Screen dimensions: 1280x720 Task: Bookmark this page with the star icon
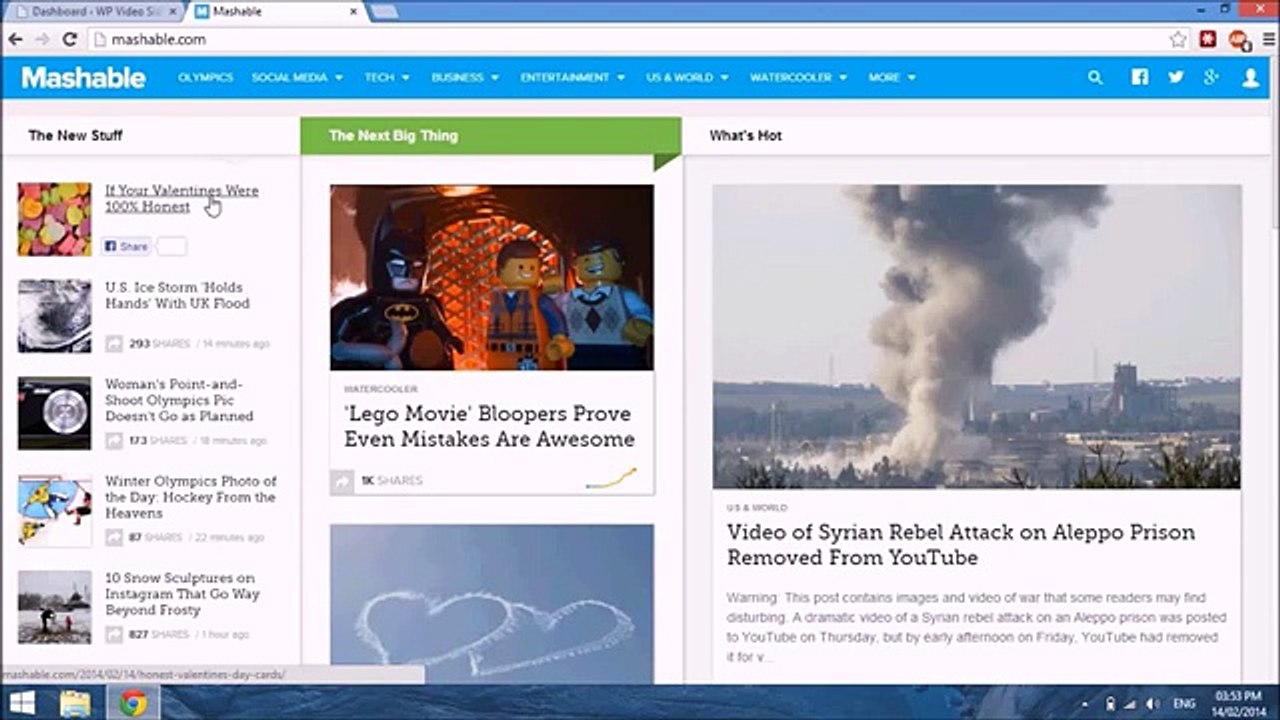[1178, 39]
